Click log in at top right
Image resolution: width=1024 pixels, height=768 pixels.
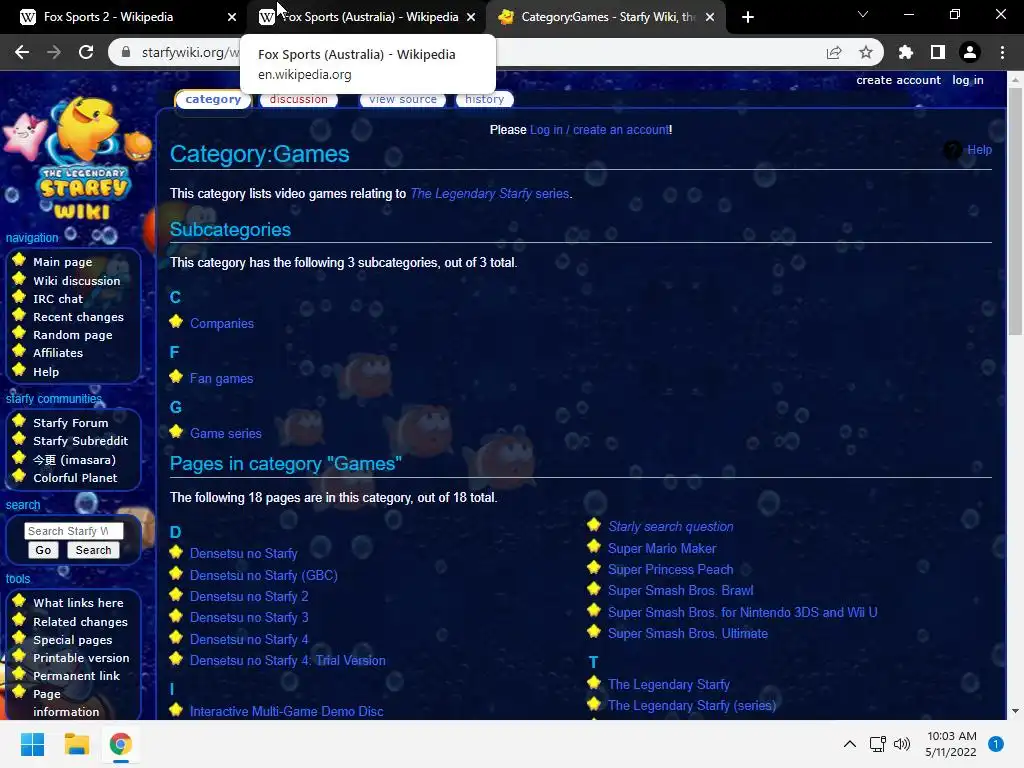point(967,80)
